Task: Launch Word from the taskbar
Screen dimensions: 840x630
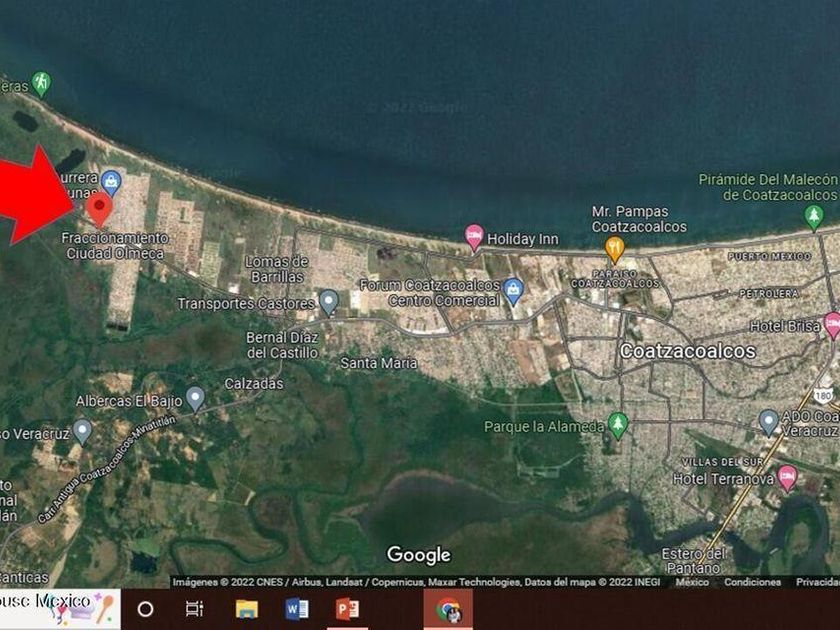Action: (x=297, y=609)
